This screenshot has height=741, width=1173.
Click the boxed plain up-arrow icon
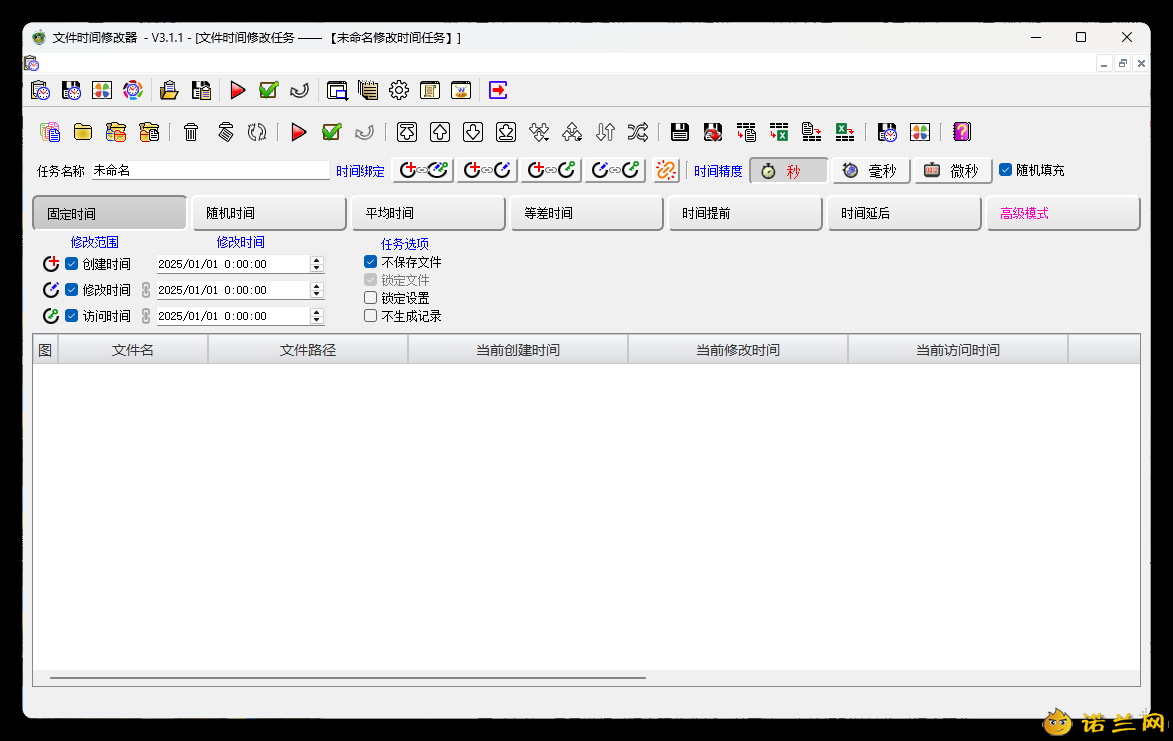click(440, 132)
